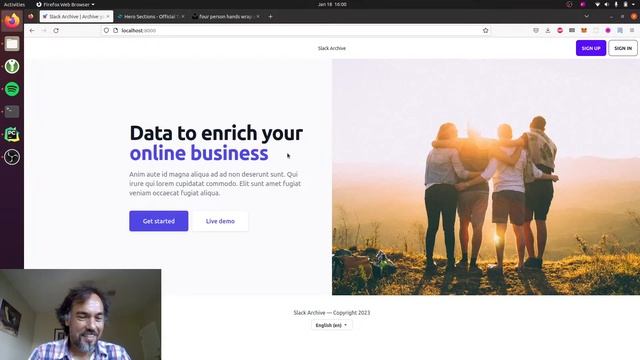Screen dimensions: 640x360
Task: Expand the list all tabs chevron
Action: tap(587, 17)
